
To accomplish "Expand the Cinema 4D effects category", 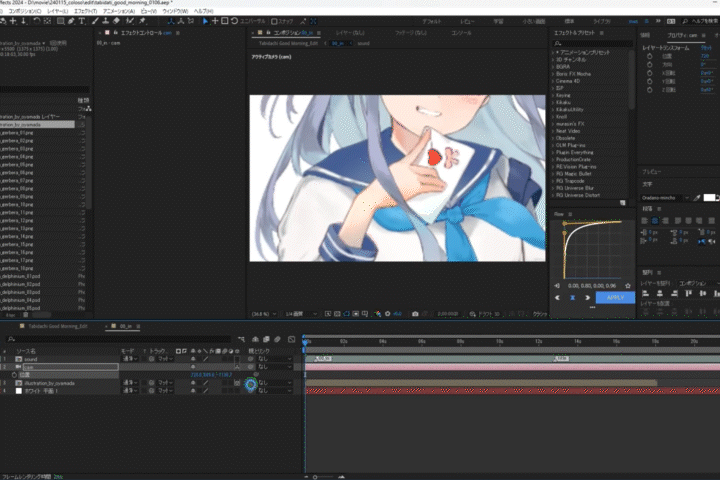I will tap(553, 81).
